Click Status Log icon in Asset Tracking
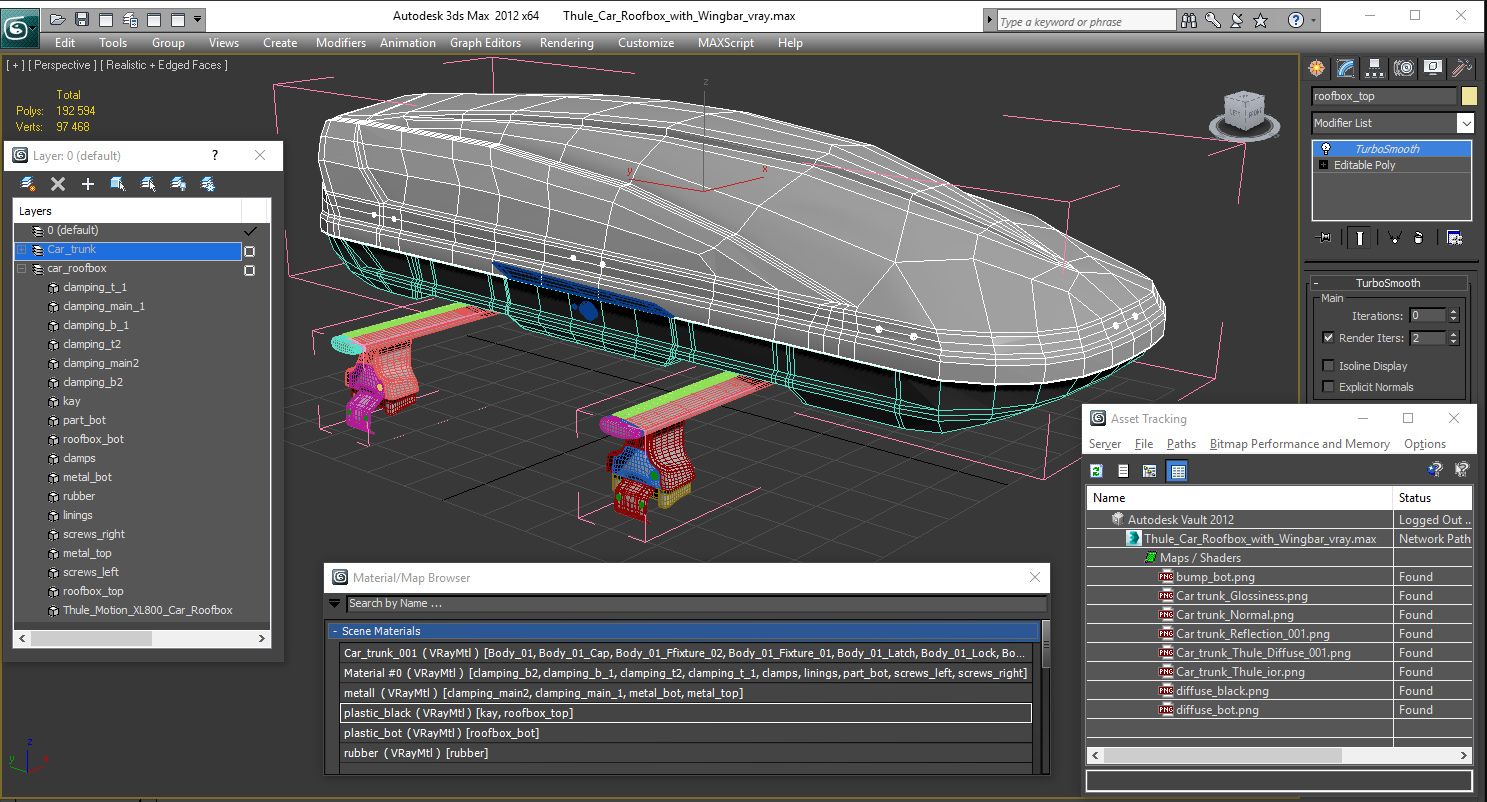The width and height of the screenshot is (1487, 802). tap(1123, 471)
